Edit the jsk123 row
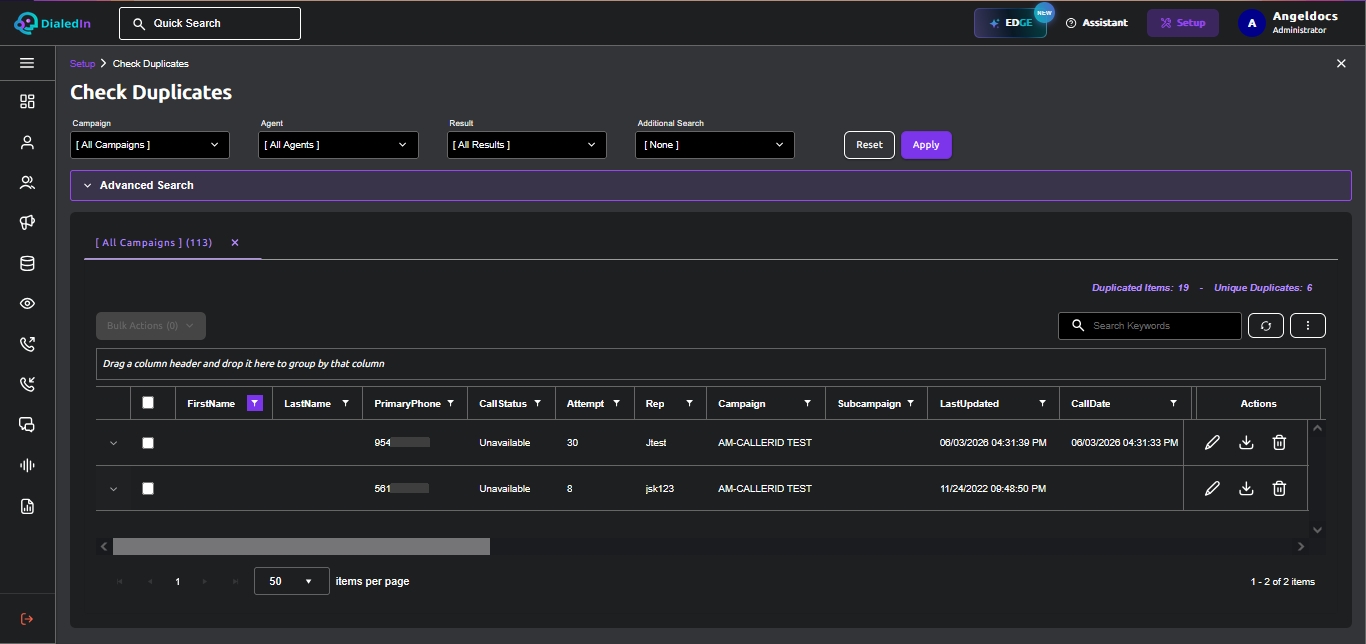This screenshot has width=1366, height=644. [x=1212, y=488]
